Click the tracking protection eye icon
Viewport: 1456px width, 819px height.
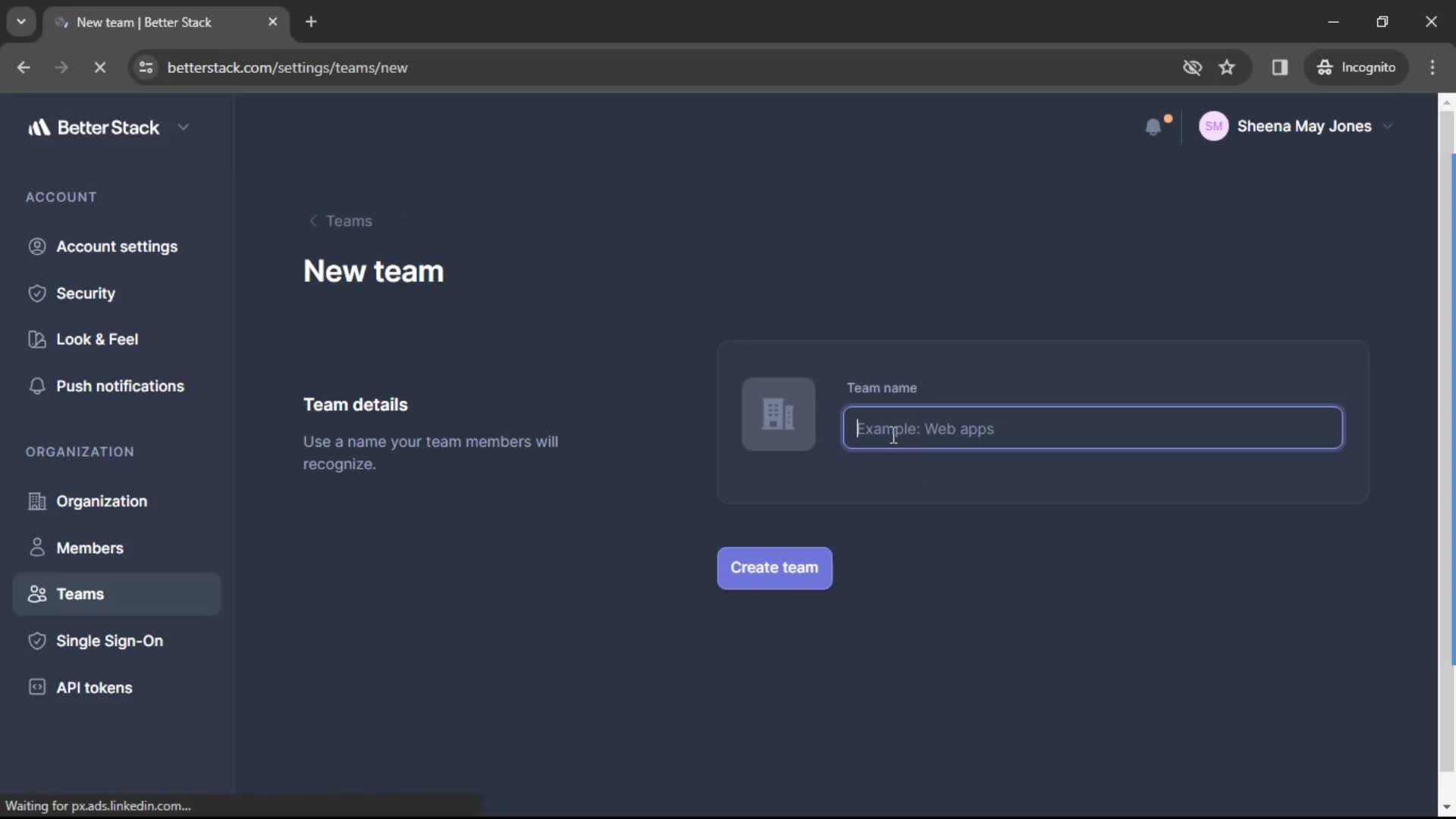pyautogui.click(x=1192, y=67)
